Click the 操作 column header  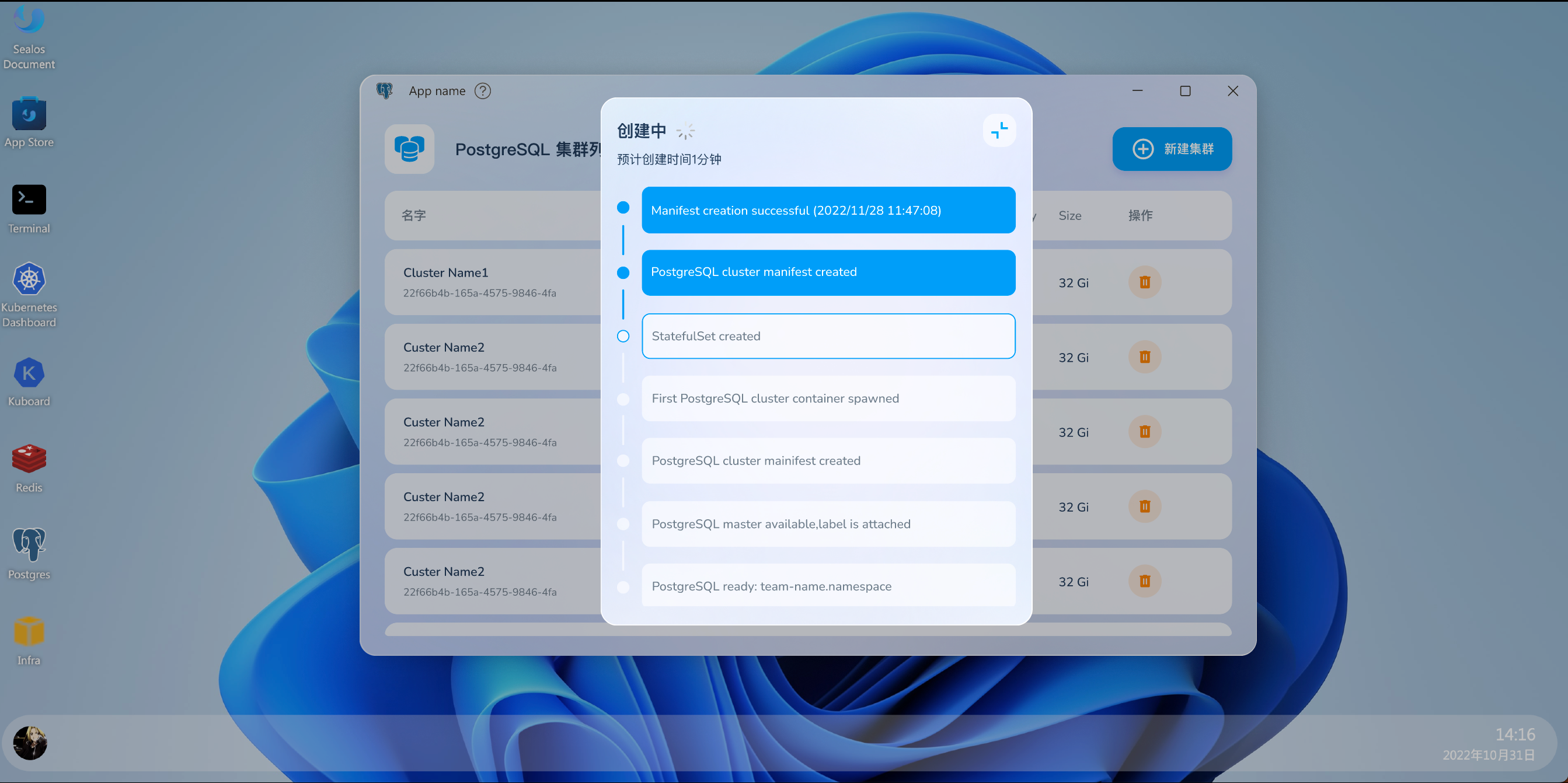point(1140,215)
